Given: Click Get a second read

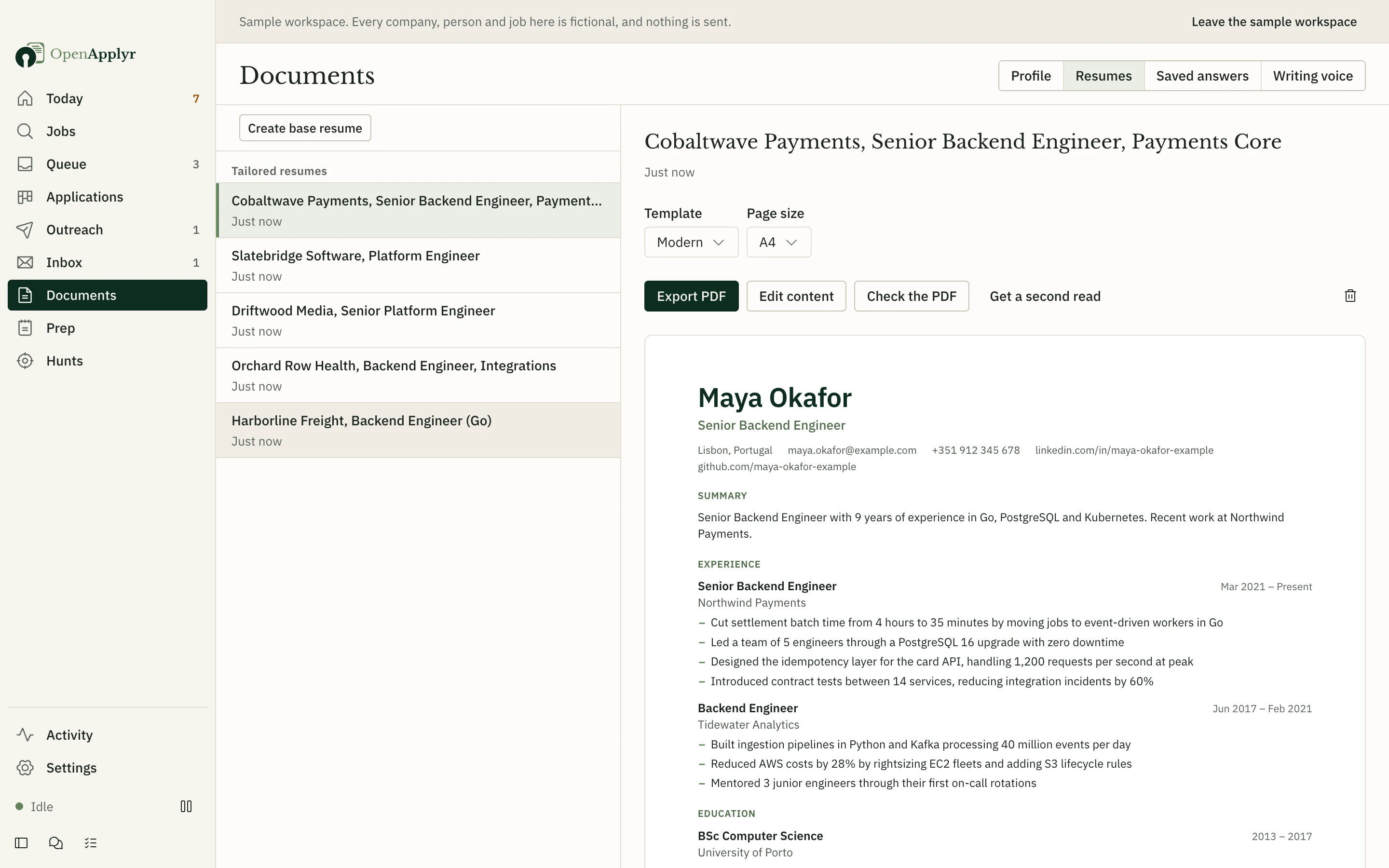Looking at the screenshot, I should [1045, 296].
